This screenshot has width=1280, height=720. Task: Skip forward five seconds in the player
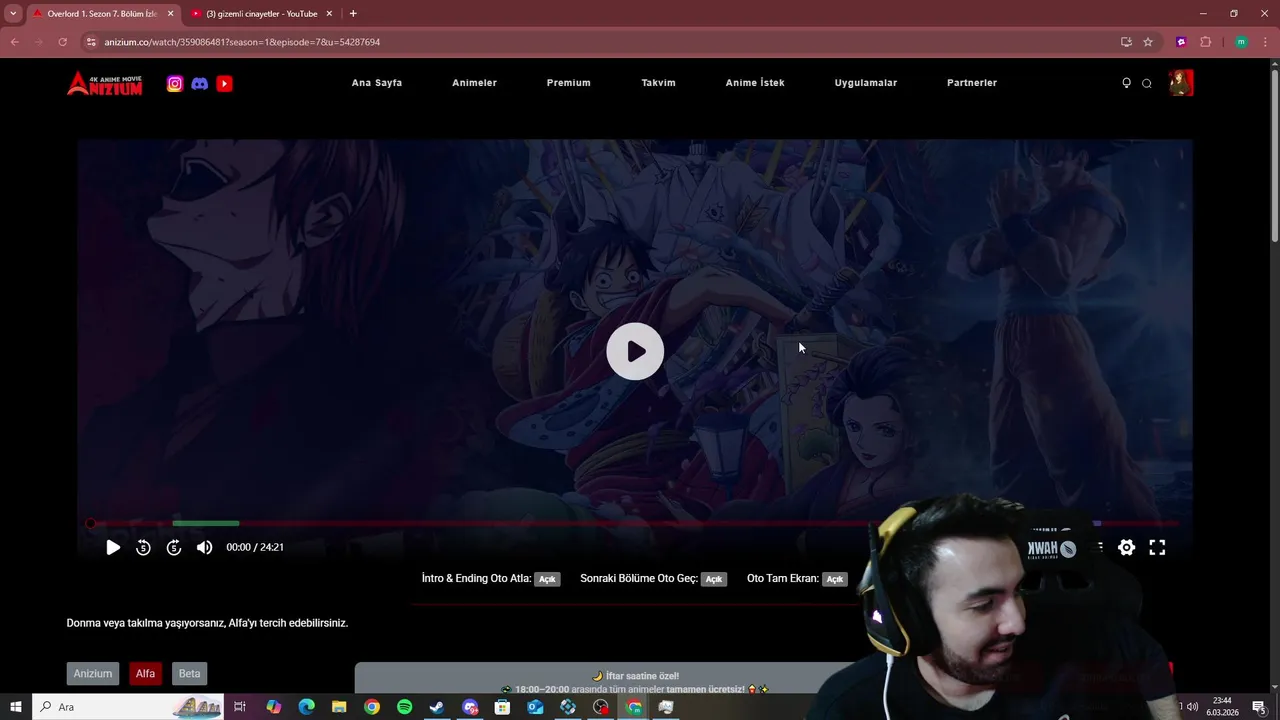[x=174, y=547]
